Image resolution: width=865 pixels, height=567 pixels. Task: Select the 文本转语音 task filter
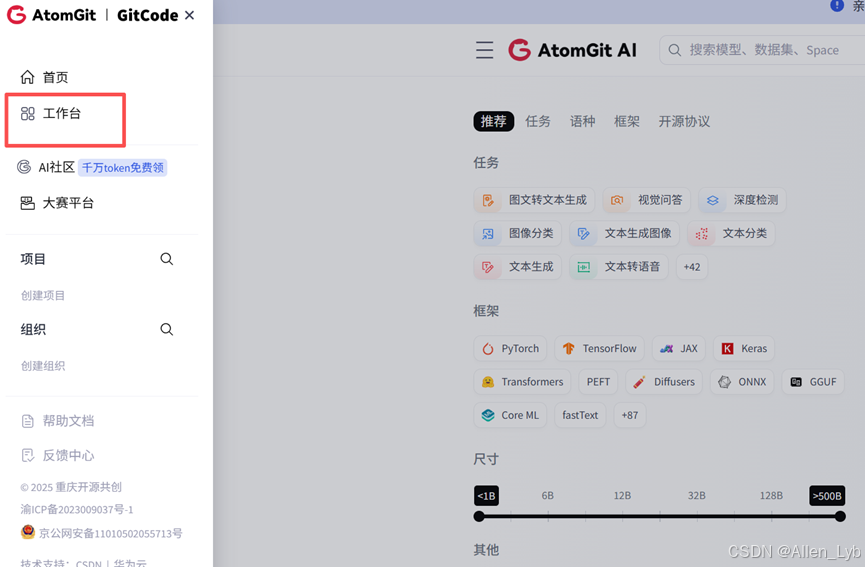pyautogui.click(x=618, y=267)
